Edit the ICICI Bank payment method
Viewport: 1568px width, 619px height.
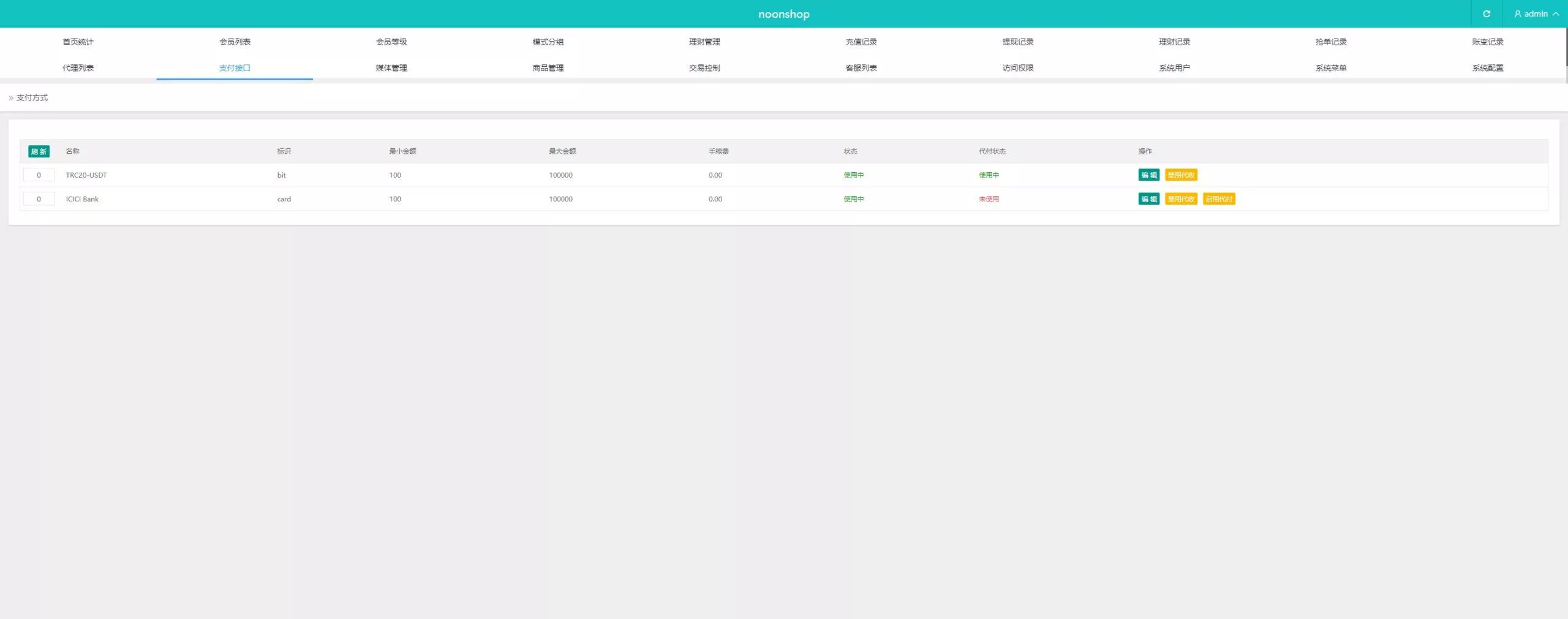1148,199
